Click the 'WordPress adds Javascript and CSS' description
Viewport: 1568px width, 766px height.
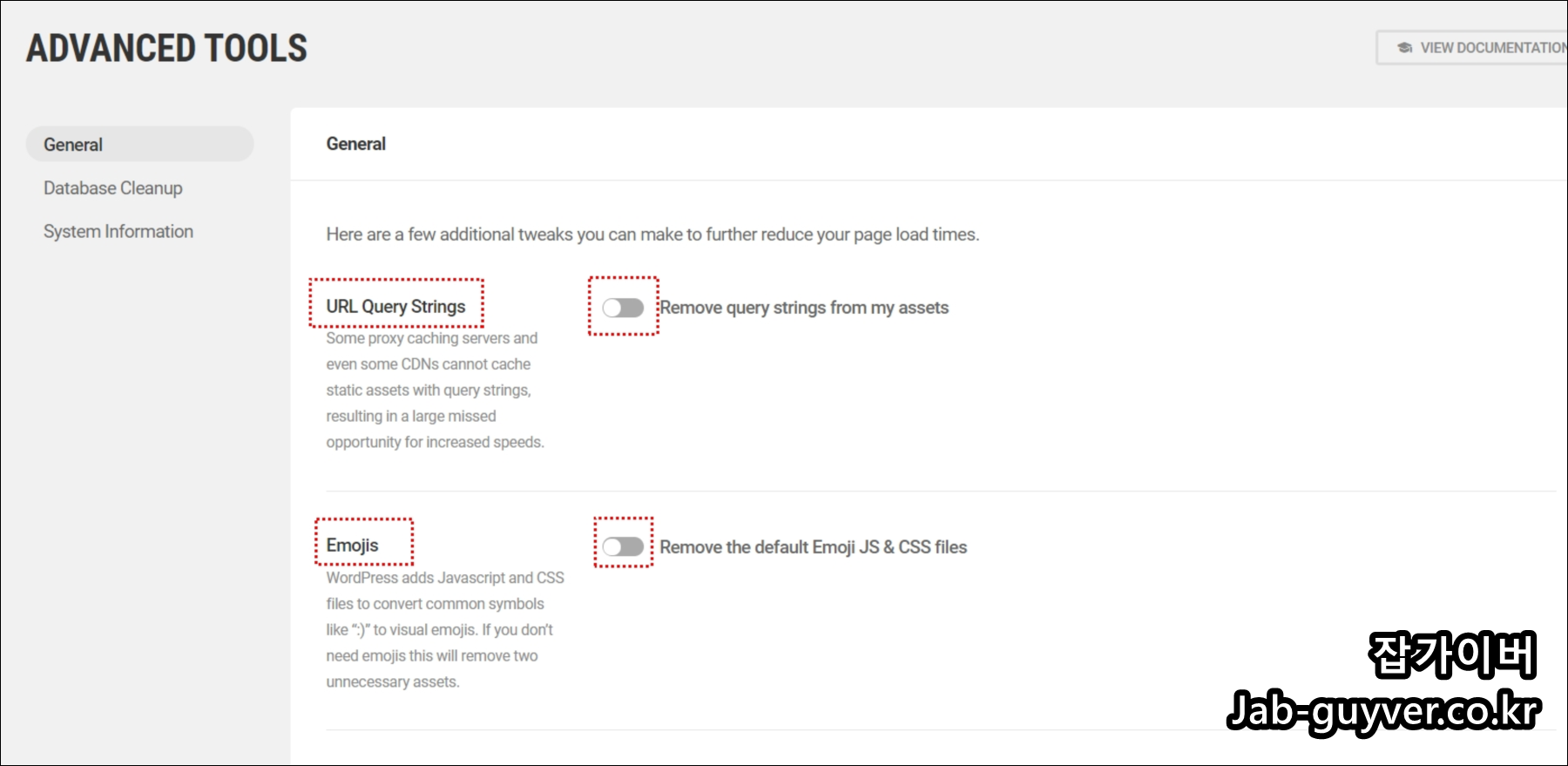click(445, 629)
